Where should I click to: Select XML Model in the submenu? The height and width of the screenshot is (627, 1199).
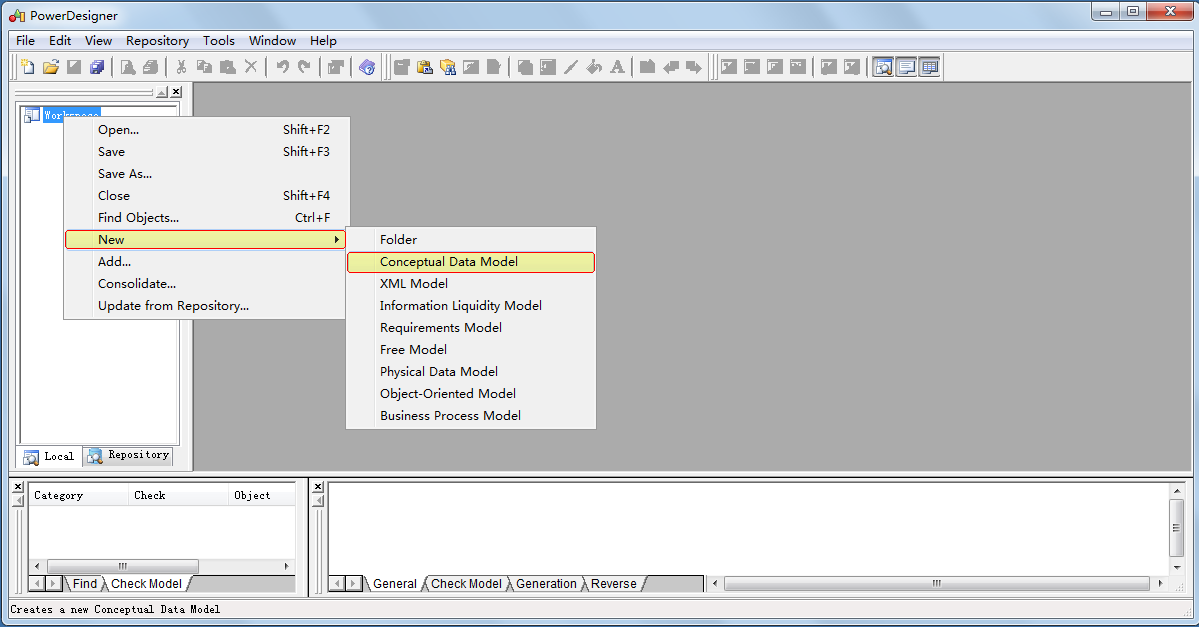[471, 284]
